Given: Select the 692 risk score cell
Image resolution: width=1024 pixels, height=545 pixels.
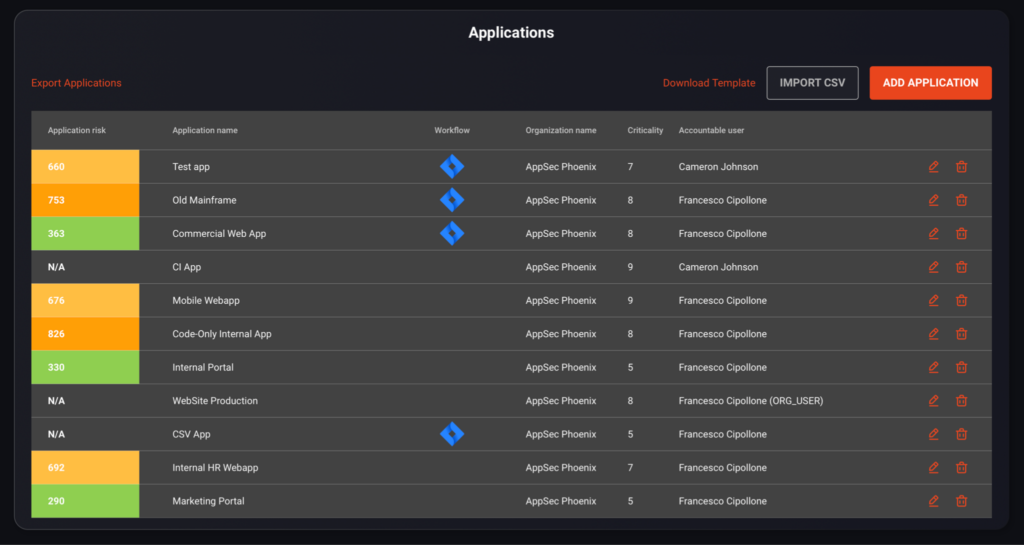Looking at the screenshot, I should (85, 467).
